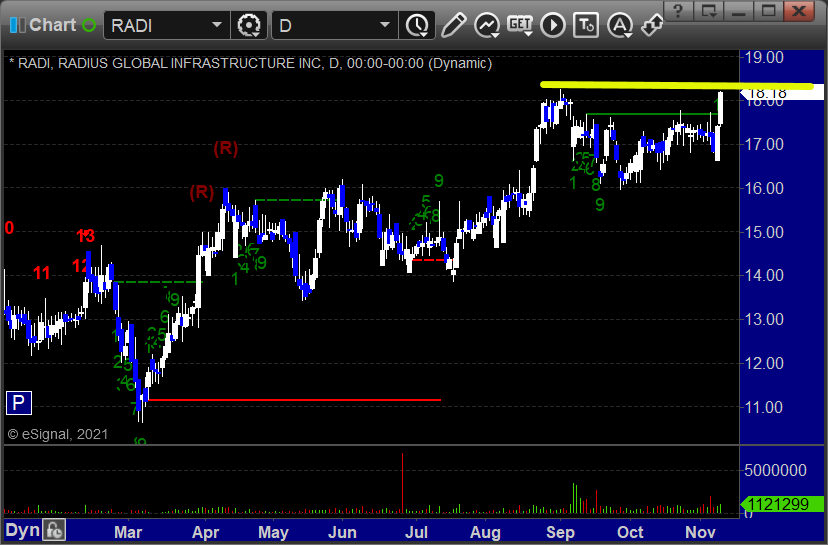Screen dimensions: 828x545
Task: Click the Jun label on time axis
Action: click(x=342, y=532)
